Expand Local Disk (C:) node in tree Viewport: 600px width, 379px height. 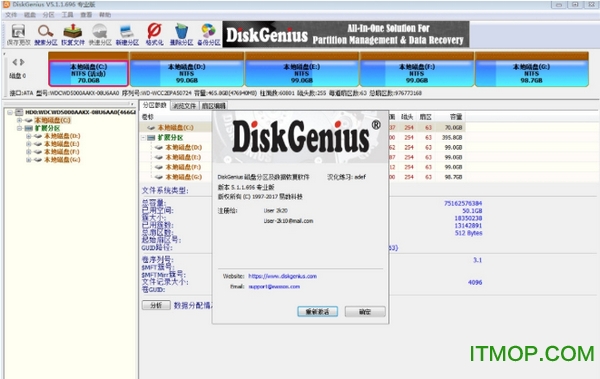(20, 120)
